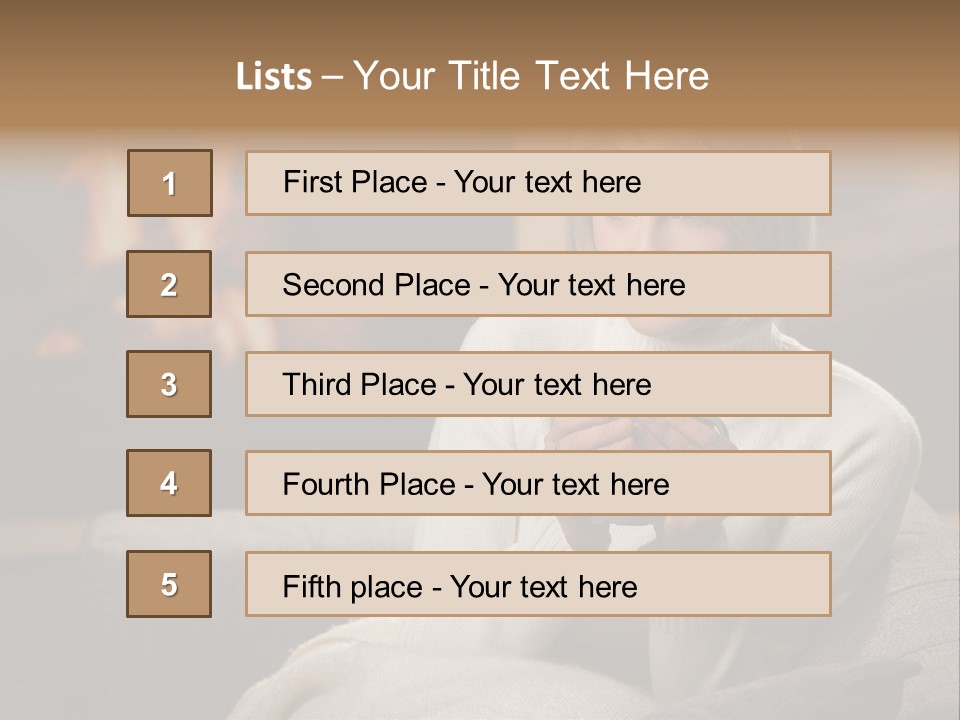The image size is (960, 720).
Task: Click the number 3 box
Action: 169,384
